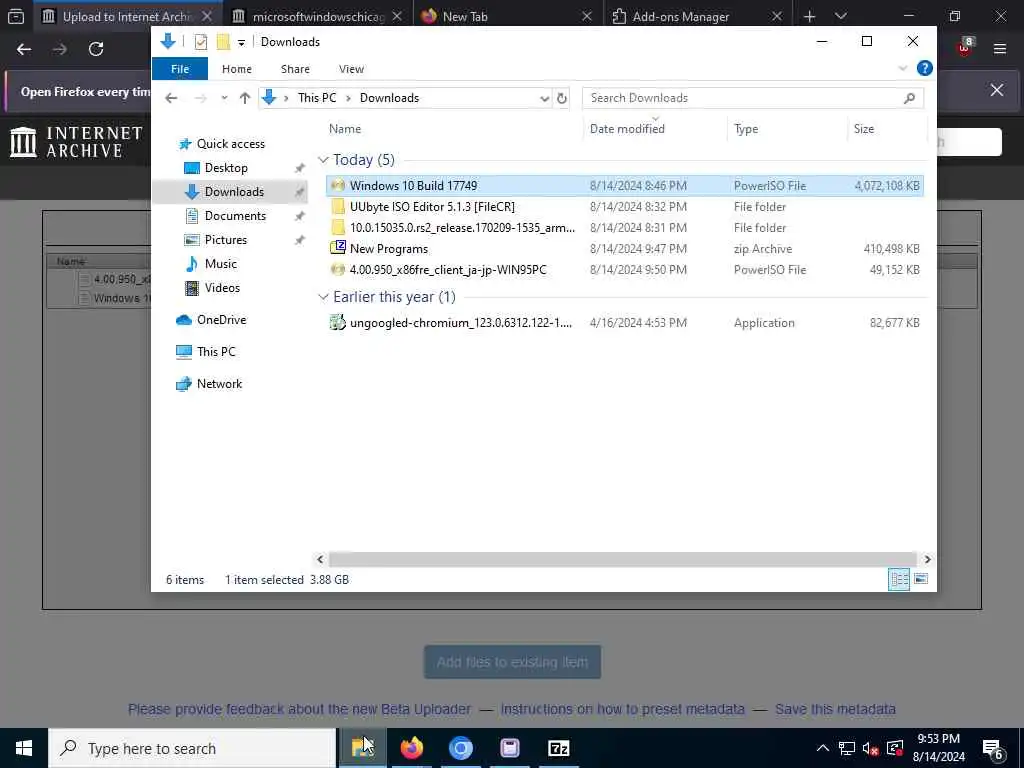Open the Customize Quick Access Toolbar dropdown
This screenshot has width=1024, height=768.
[x=241, y=42]
